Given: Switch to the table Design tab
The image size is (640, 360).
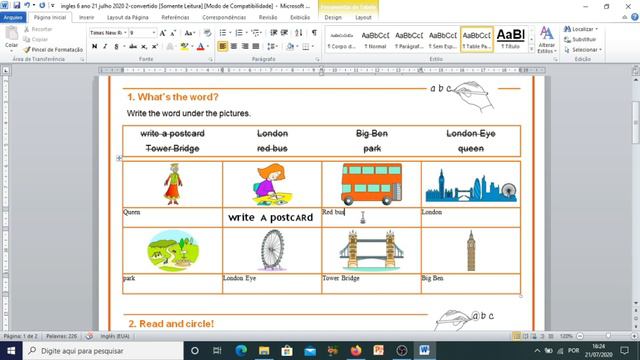Looking at the screenshot, I should (x=333, y=18).
